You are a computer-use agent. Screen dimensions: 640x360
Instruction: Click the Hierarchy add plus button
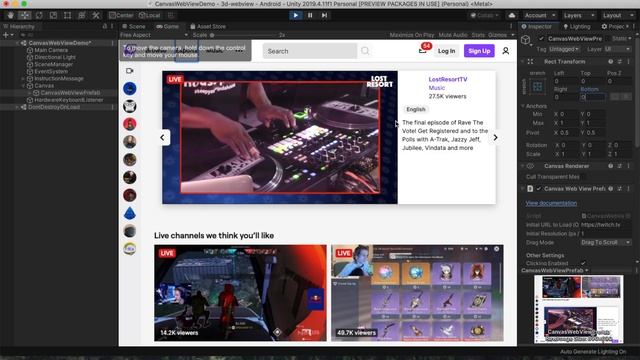tap(6, 35)
